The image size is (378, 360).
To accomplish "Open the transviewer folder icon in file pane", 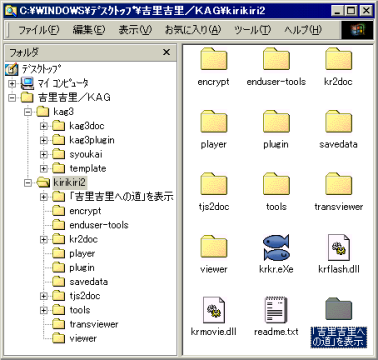I will 339,184.
